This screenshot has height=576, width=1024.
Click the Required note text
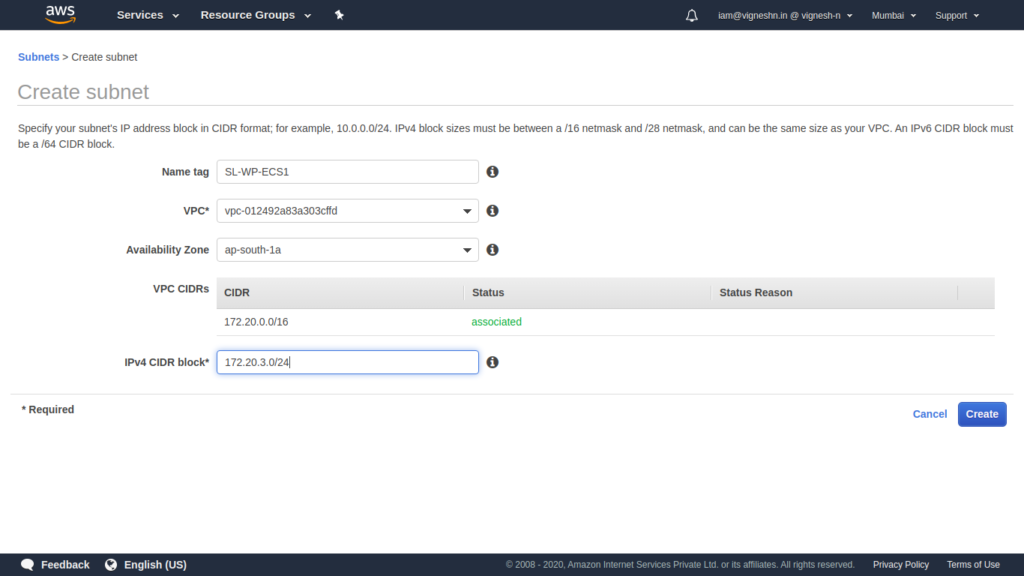[x=48, y=409]
